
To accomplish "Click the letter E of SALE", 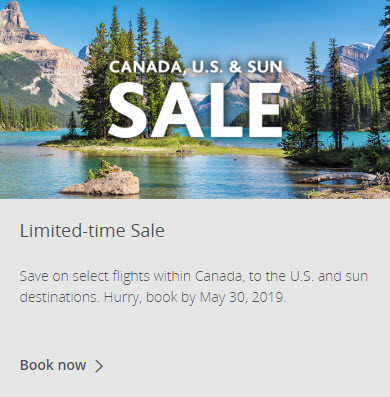I will [265, 110].
